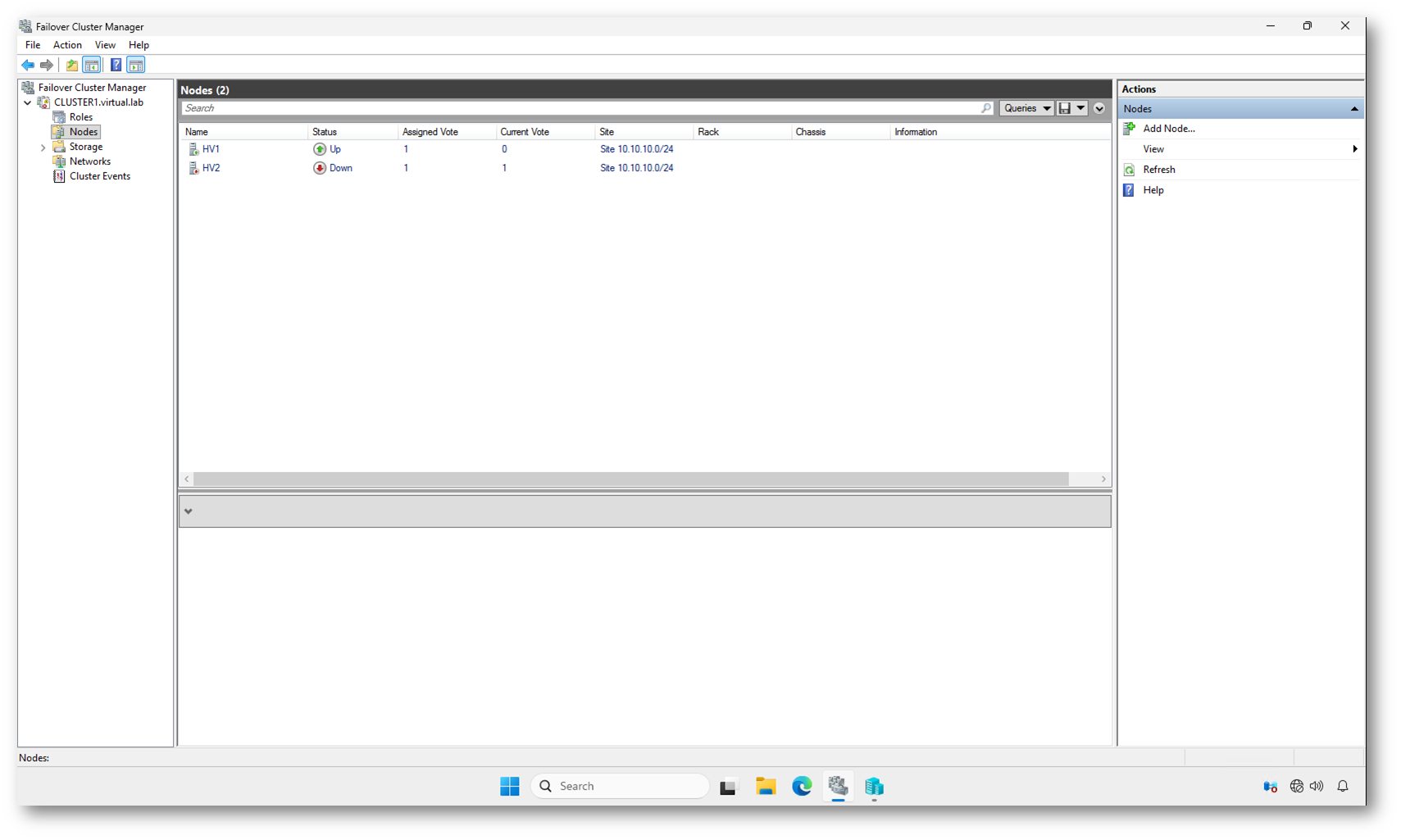1401x840 pixels.
Task: Click the Forward arrow toolbar icon
Action: click(x=47, y=65)
